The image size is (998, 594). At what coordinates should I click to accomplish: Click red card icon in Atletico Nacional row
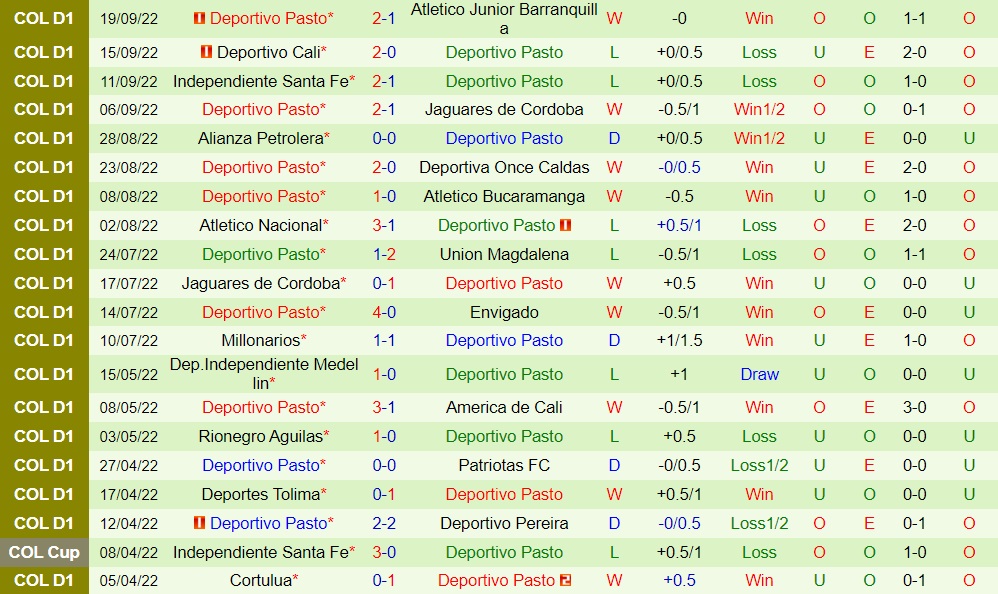pos(566,225)
